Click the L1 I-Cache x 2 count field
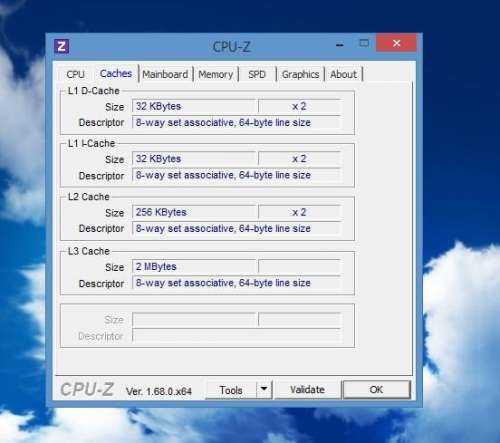 click(299, 159)
